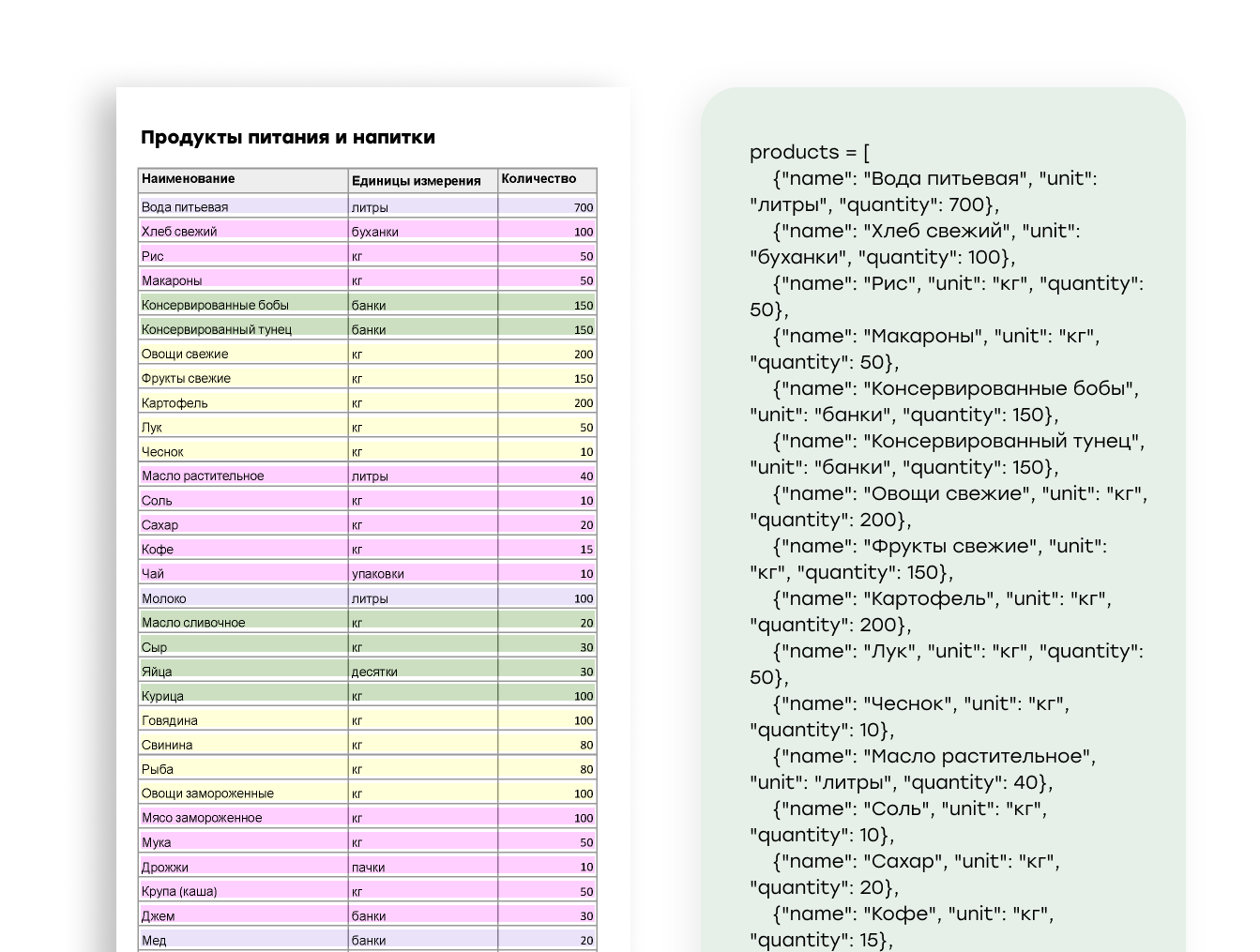Select the "Крупа (каша)" name cell
Screen dimensions: 1260x952
pos(179,891)
